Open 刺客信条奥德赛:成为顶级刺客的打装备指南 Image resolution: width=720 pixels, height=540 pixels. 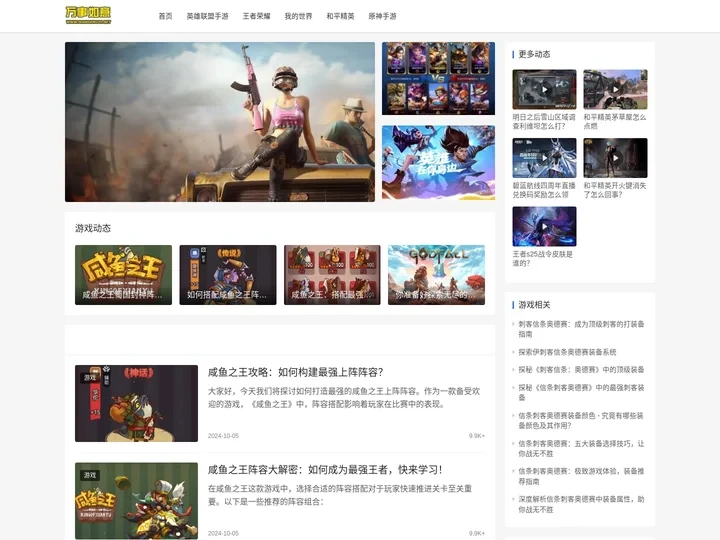(x=581, y=329)
